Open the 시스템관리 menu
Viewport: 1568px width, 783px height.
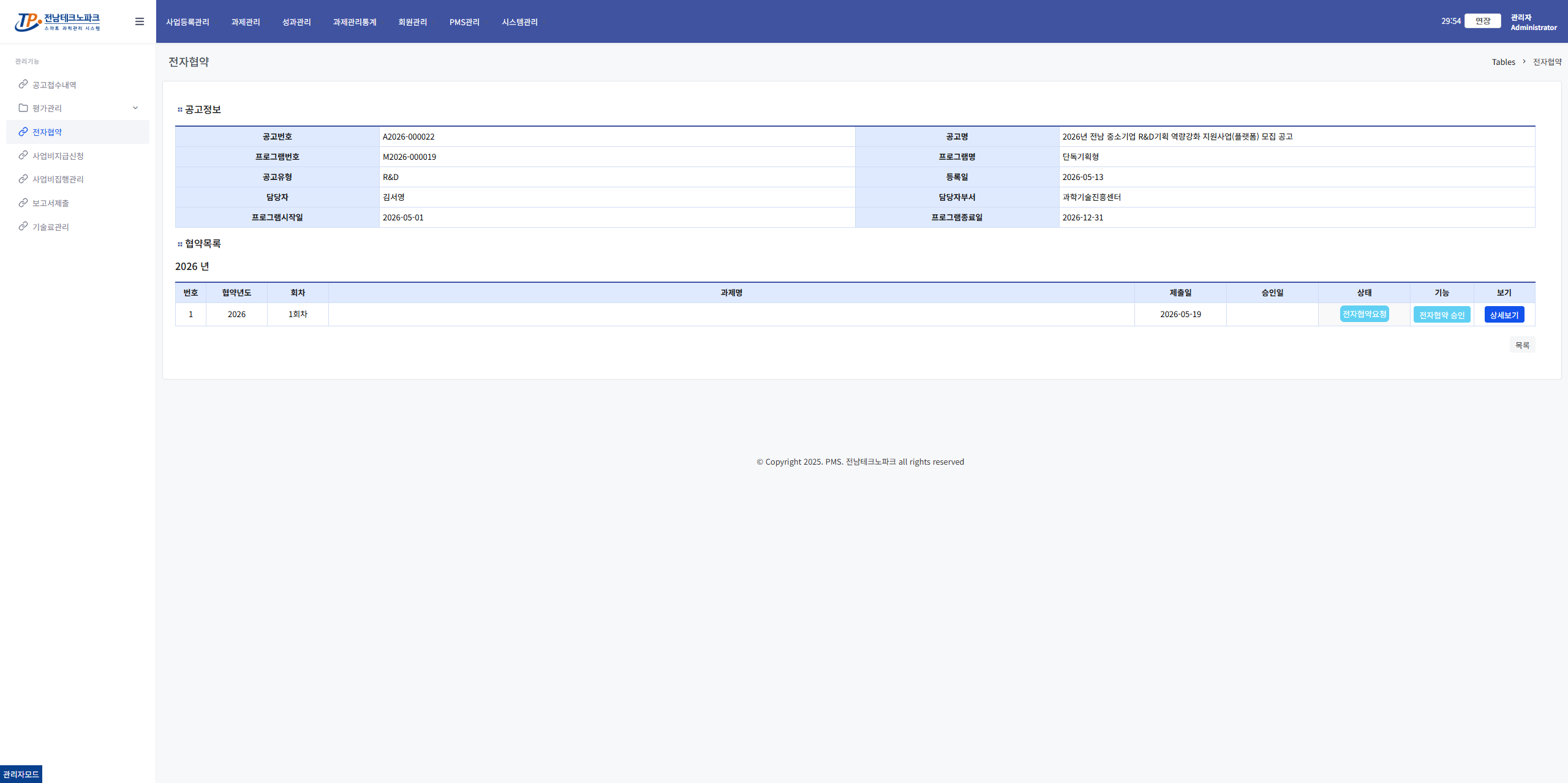coord(519,22)
